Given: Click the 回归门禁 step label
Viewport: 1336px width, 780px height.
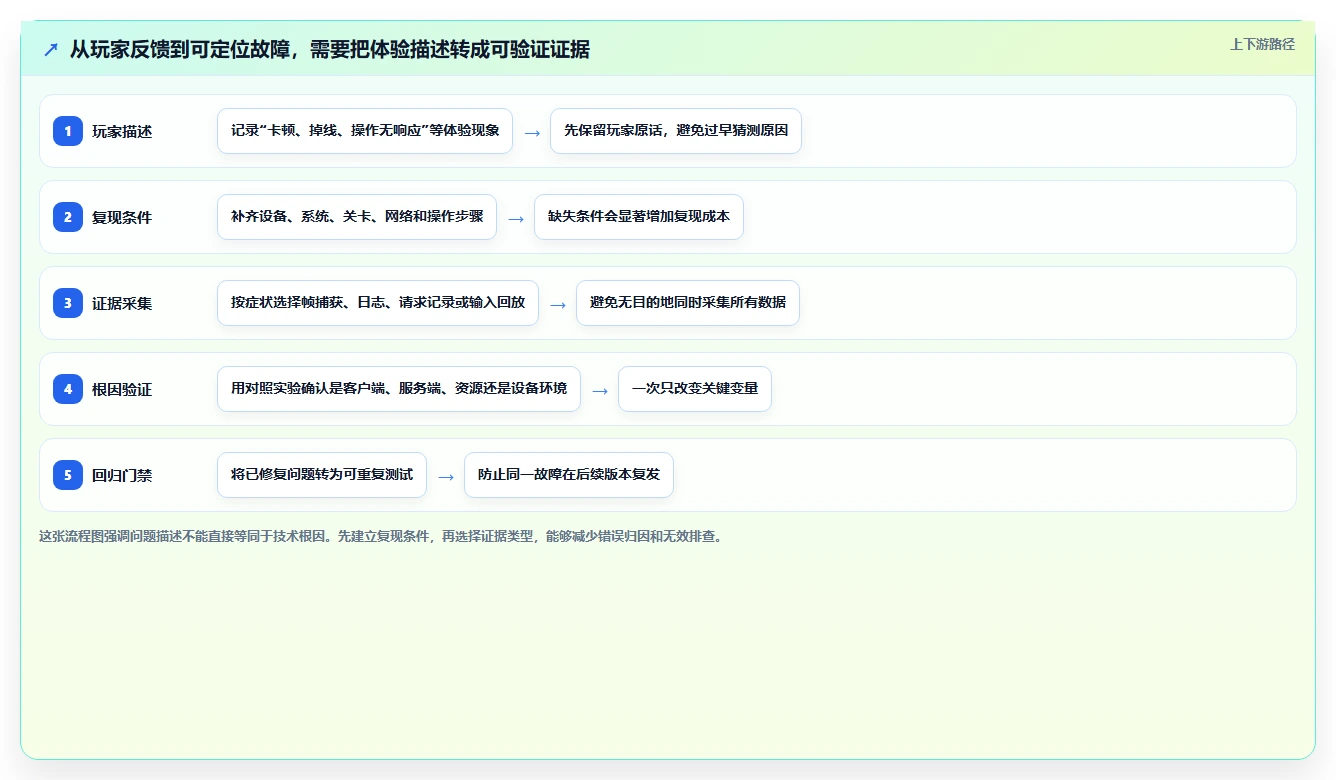Looking at the screenshot, I should tap(122, 475).
